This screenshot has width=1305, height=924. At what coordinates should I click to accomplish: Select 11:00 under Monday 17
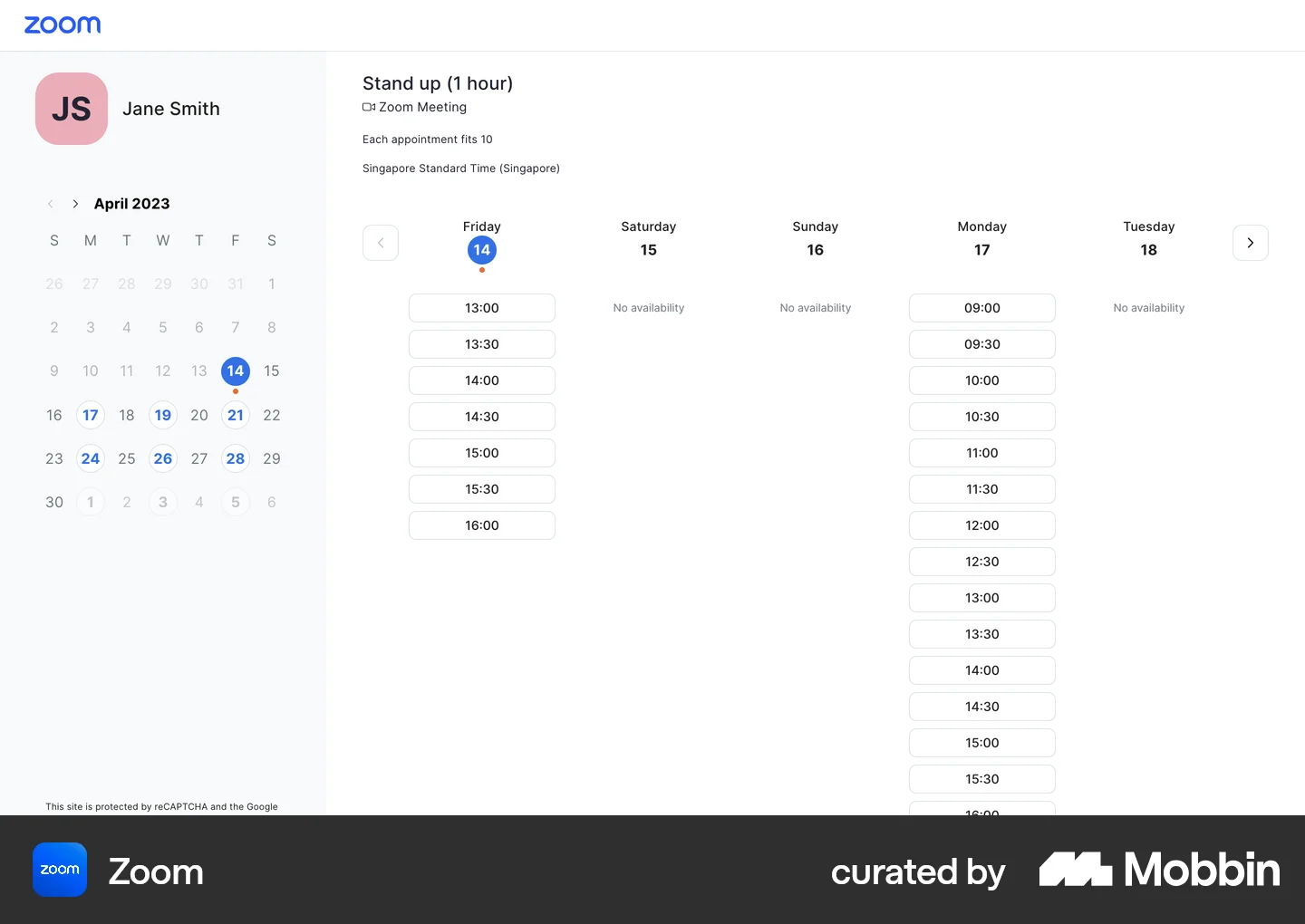tap(982, 453)
